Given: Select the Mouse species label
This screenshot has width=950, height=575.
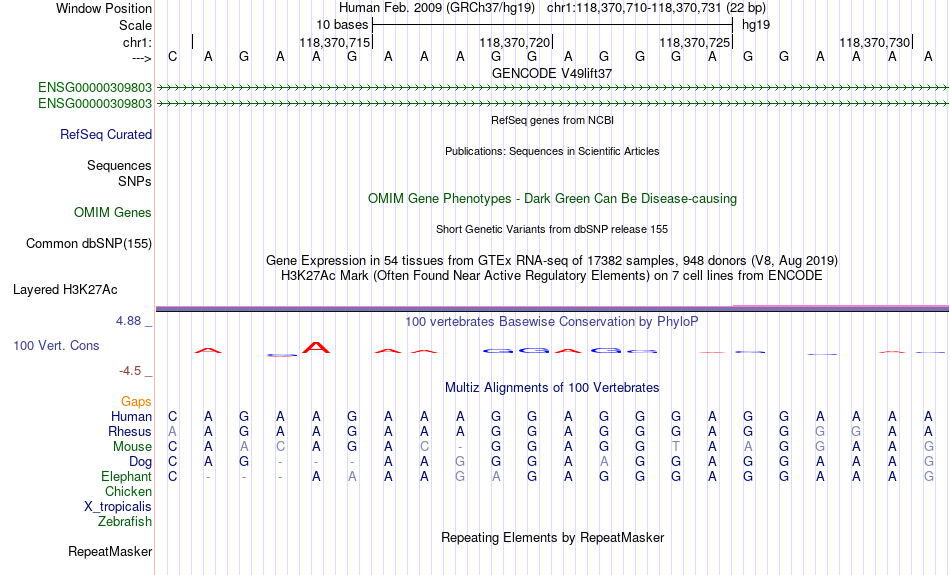Looking at the screenshot, I should (132, 447).
